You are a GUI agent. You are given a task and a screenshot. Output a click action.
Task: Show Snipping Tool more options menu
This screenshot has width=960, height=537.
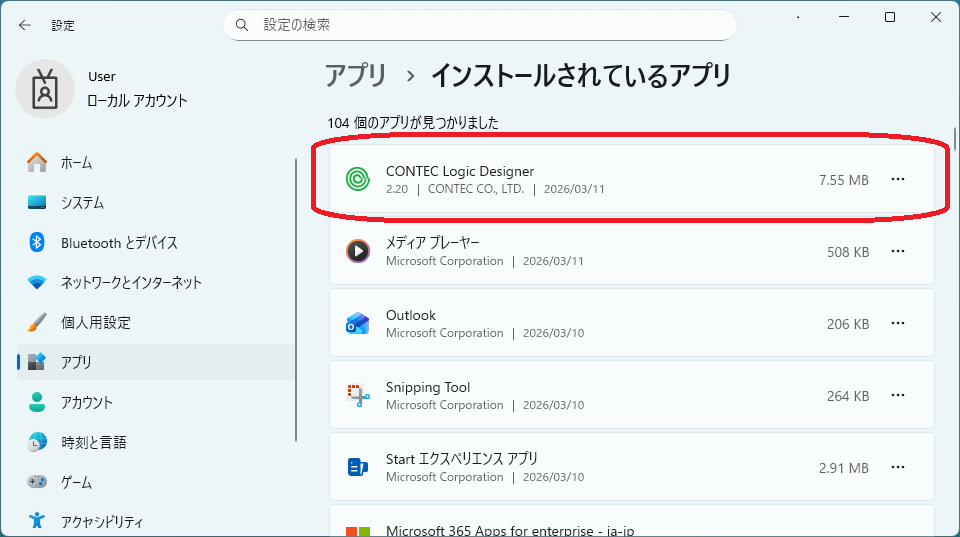pos(898,395)
